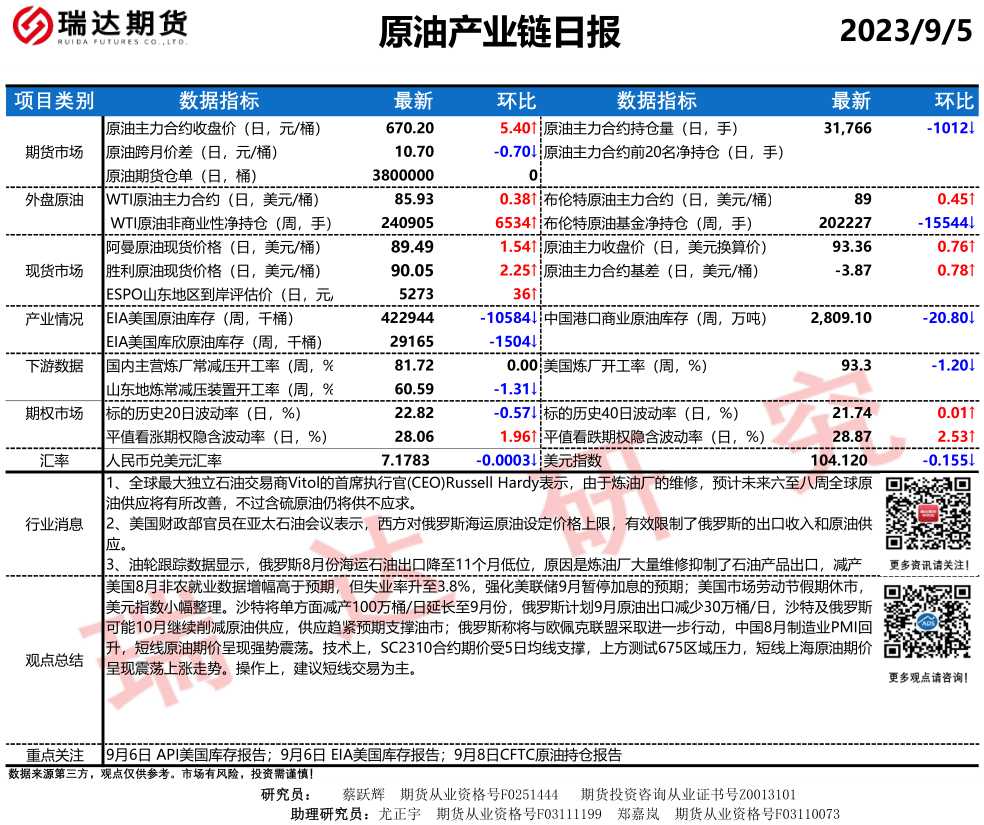Select the 项目类别 column header

[54, 101]
